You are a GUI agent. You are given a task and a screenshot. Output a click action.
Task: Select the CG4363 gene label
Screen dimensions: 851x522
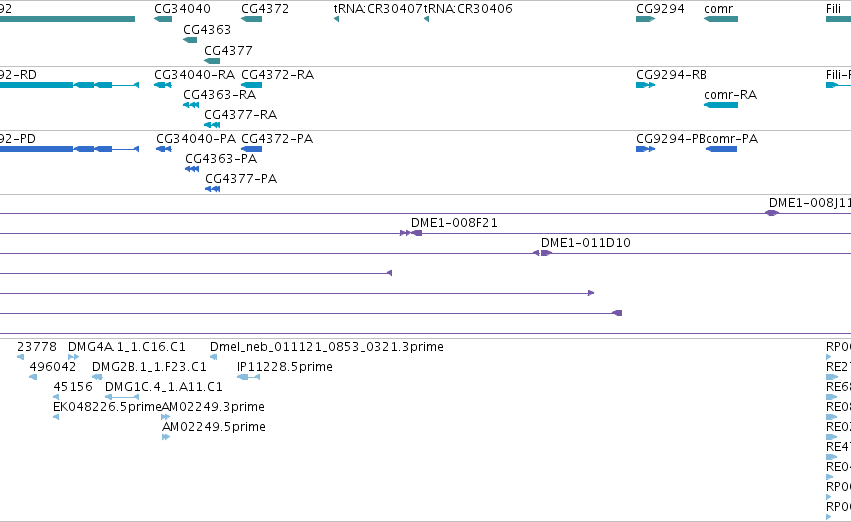(207, 29)
